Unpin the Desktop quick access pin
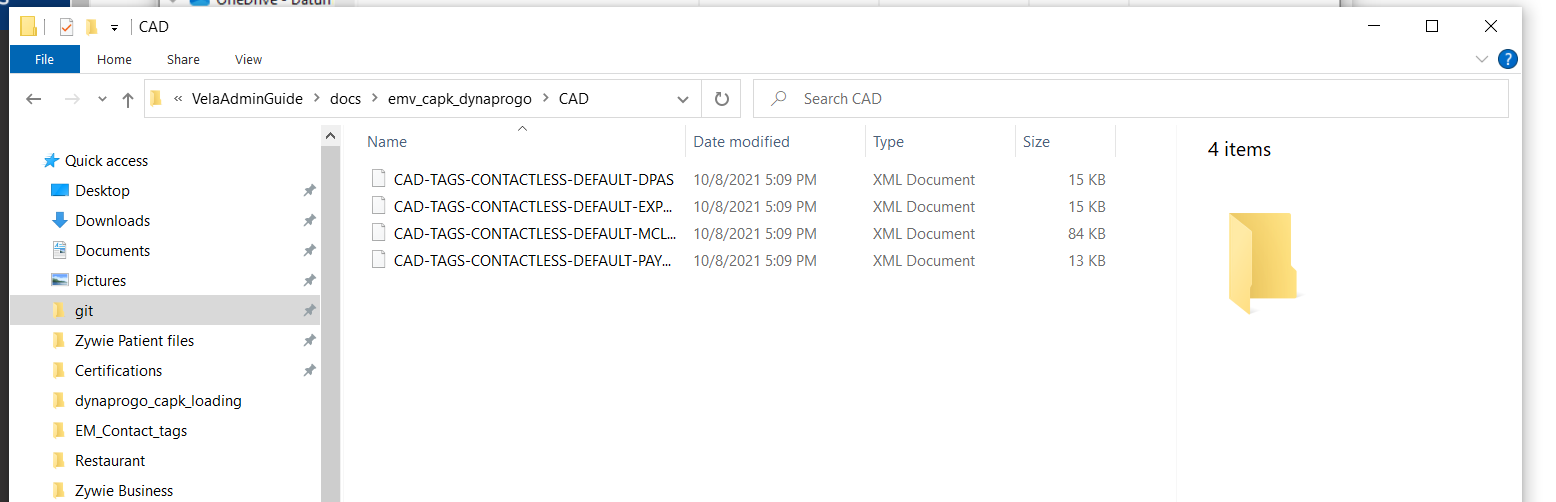 [x=309, y=191]
